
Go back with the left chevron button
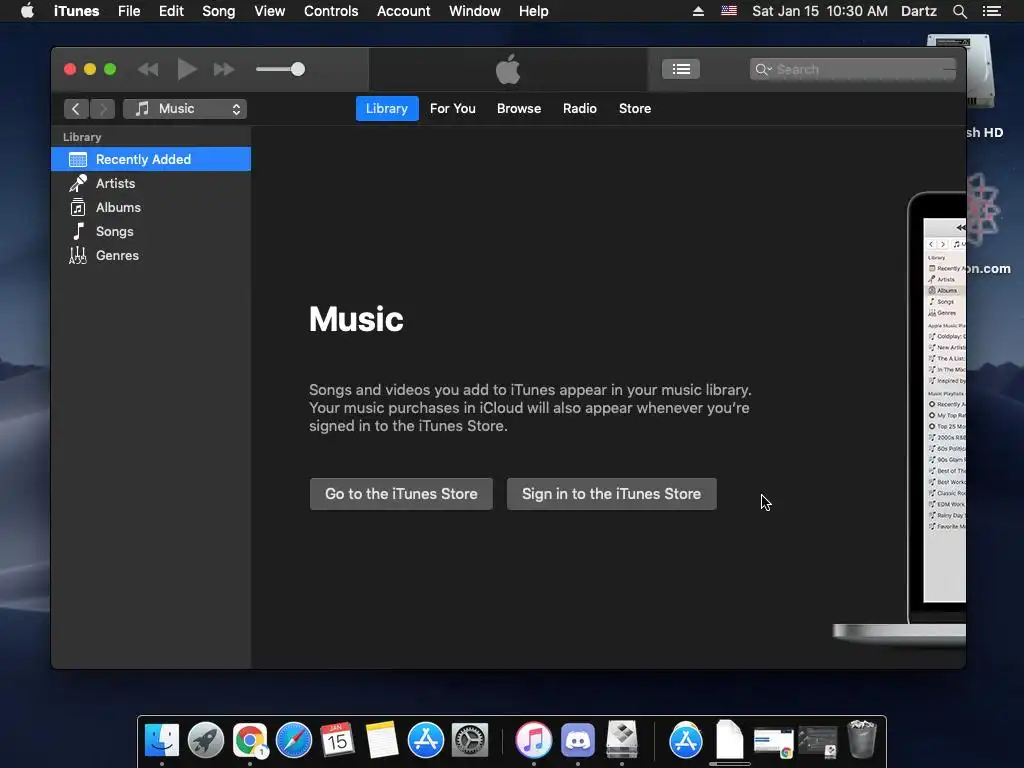pos(76,109)
